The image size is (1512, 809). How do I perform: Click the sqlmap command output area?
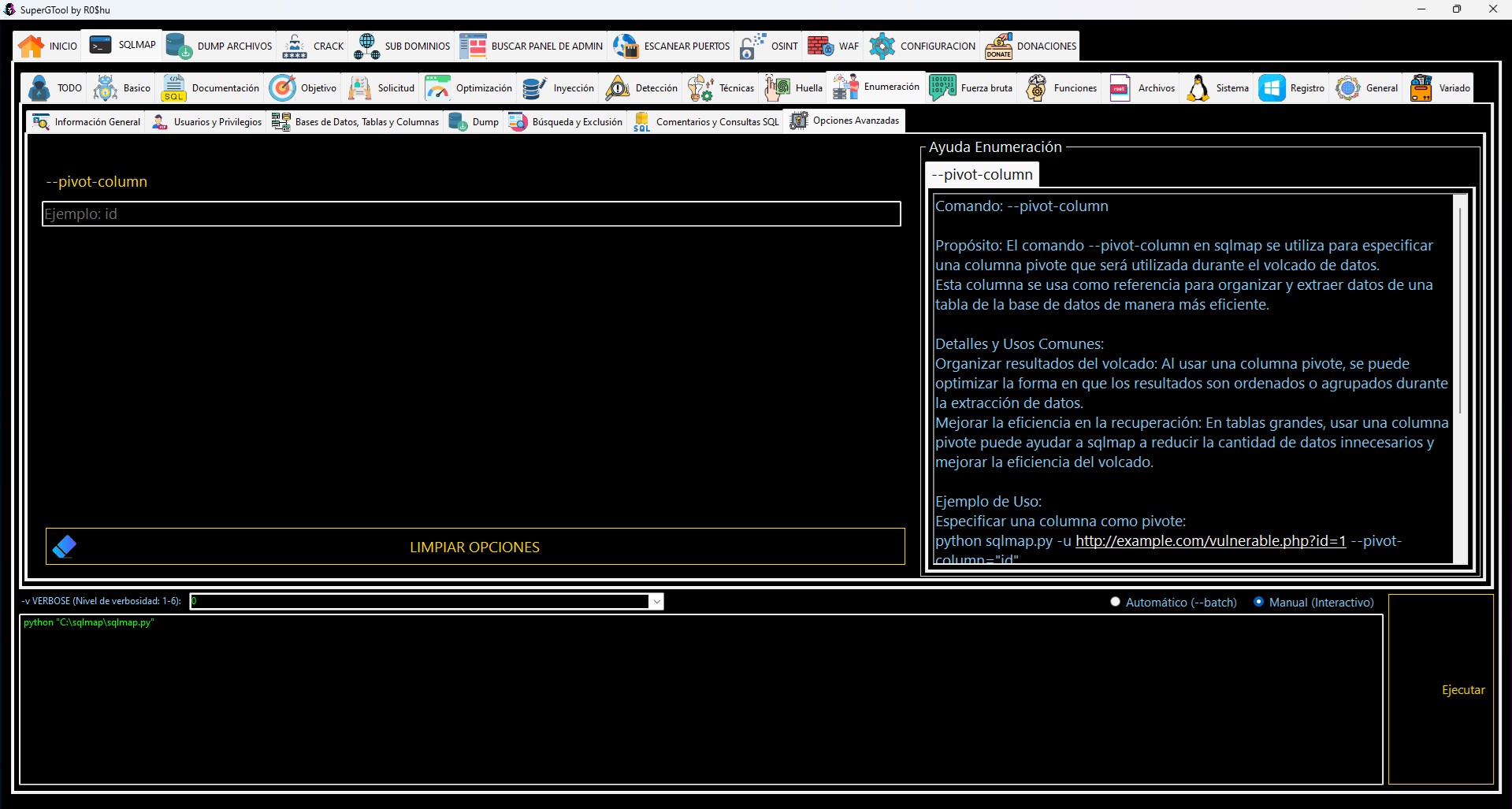point(701,700)
